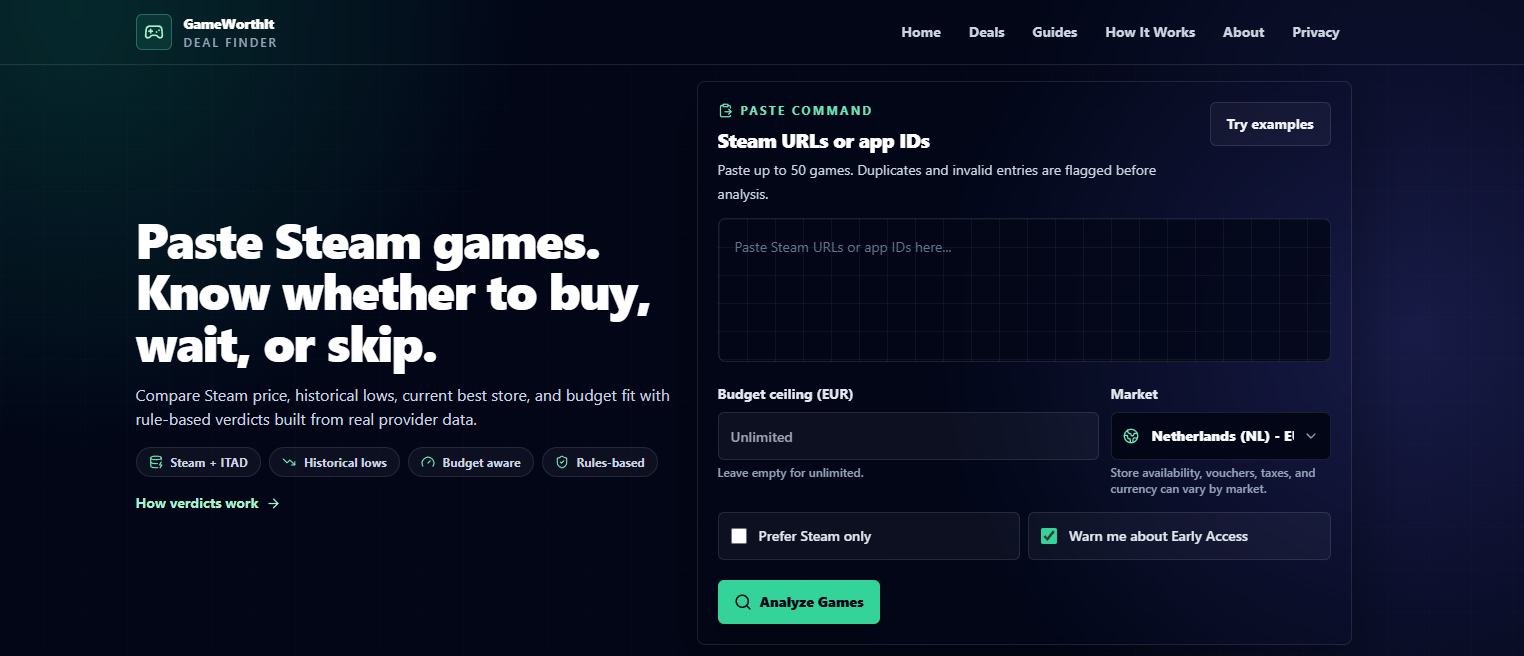This screenshot has height=656, width=1524.
Task: Click the trending-down icon in Historical lows chip
Action: pos(289,462)
